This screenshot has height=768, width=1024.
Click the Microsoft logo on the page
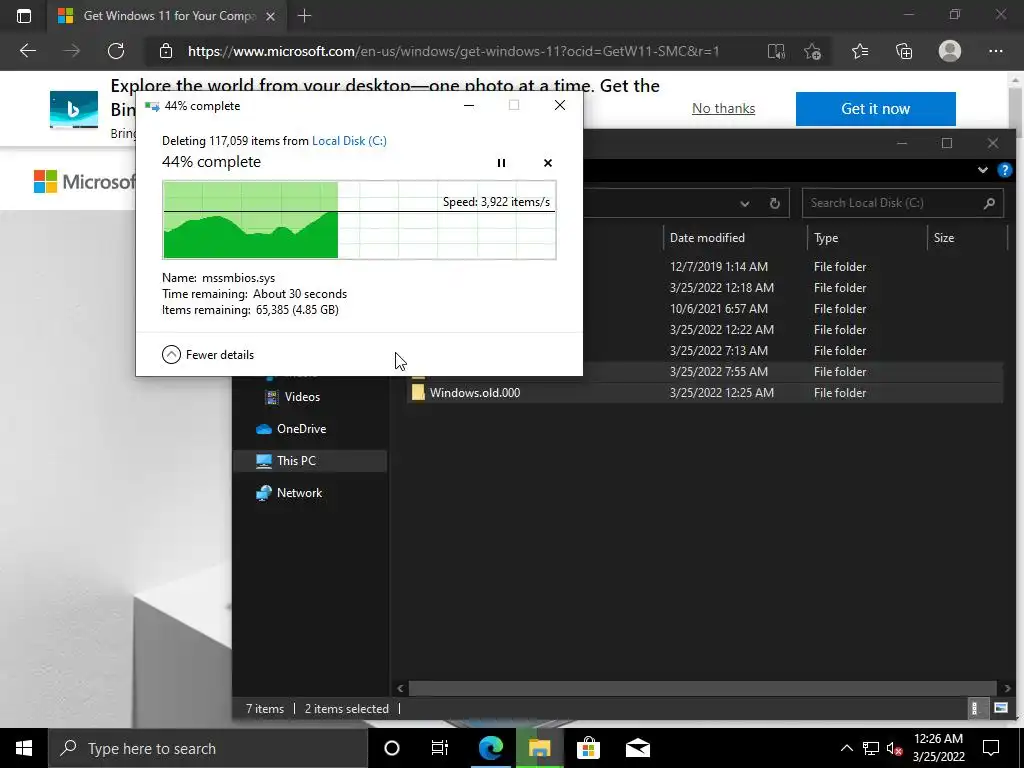click(84, 181)
